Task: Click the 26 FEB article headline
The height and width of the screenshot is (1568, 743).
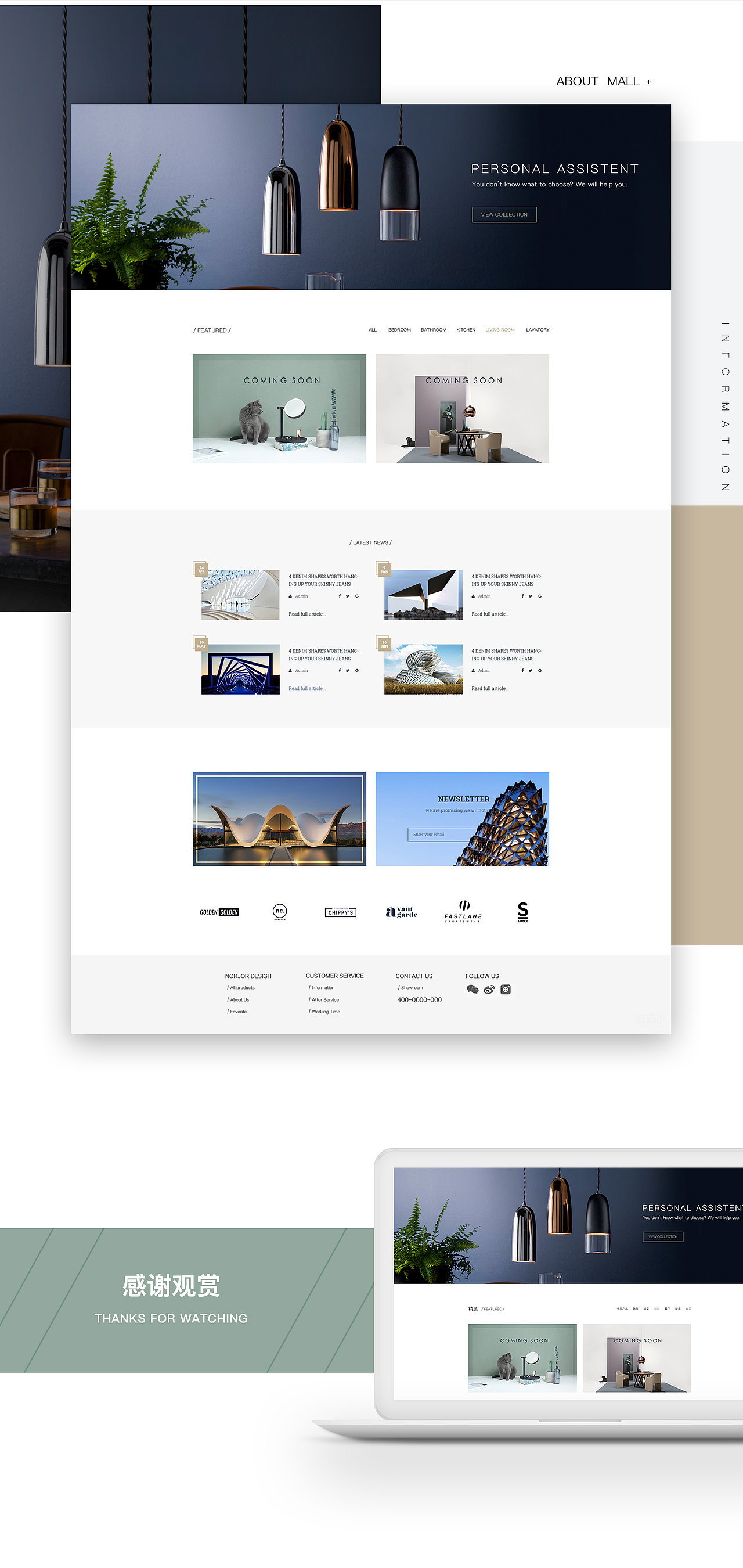Action: [323, 580]
